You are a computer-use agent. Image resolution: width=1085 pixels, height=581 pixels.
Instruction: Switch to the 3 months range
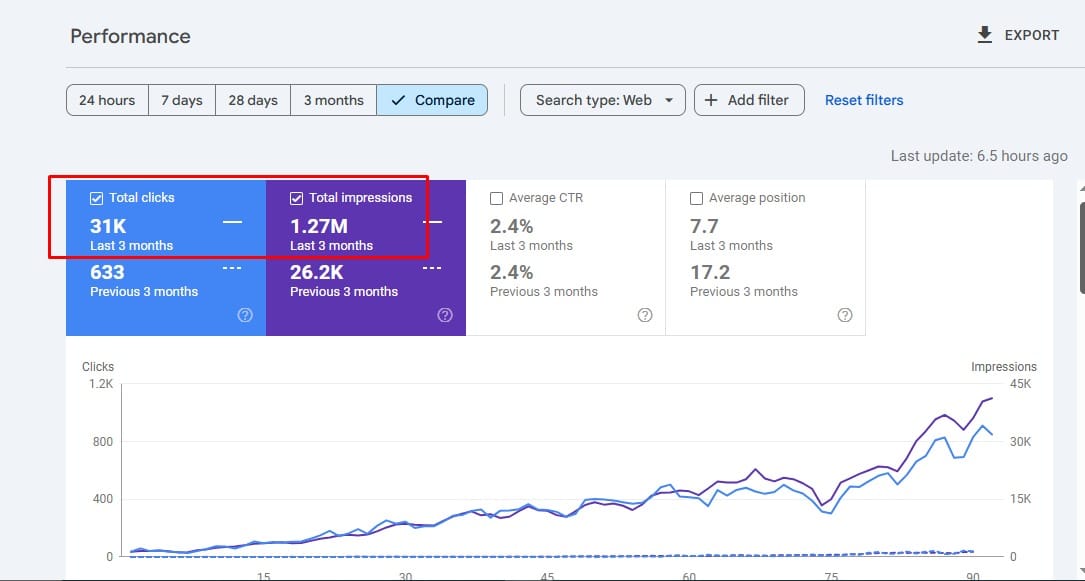[333, 100]
